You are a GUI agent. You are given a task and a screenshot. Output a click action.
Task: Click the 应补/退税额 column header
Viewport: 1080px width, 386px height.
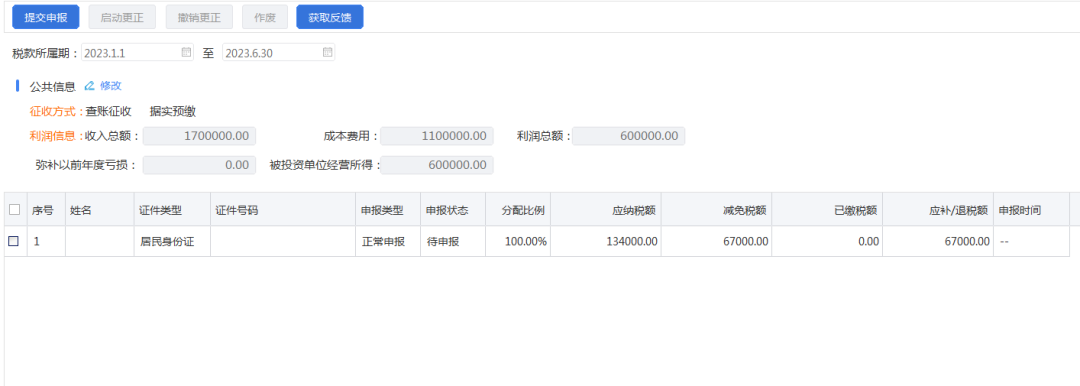point(938,210)
